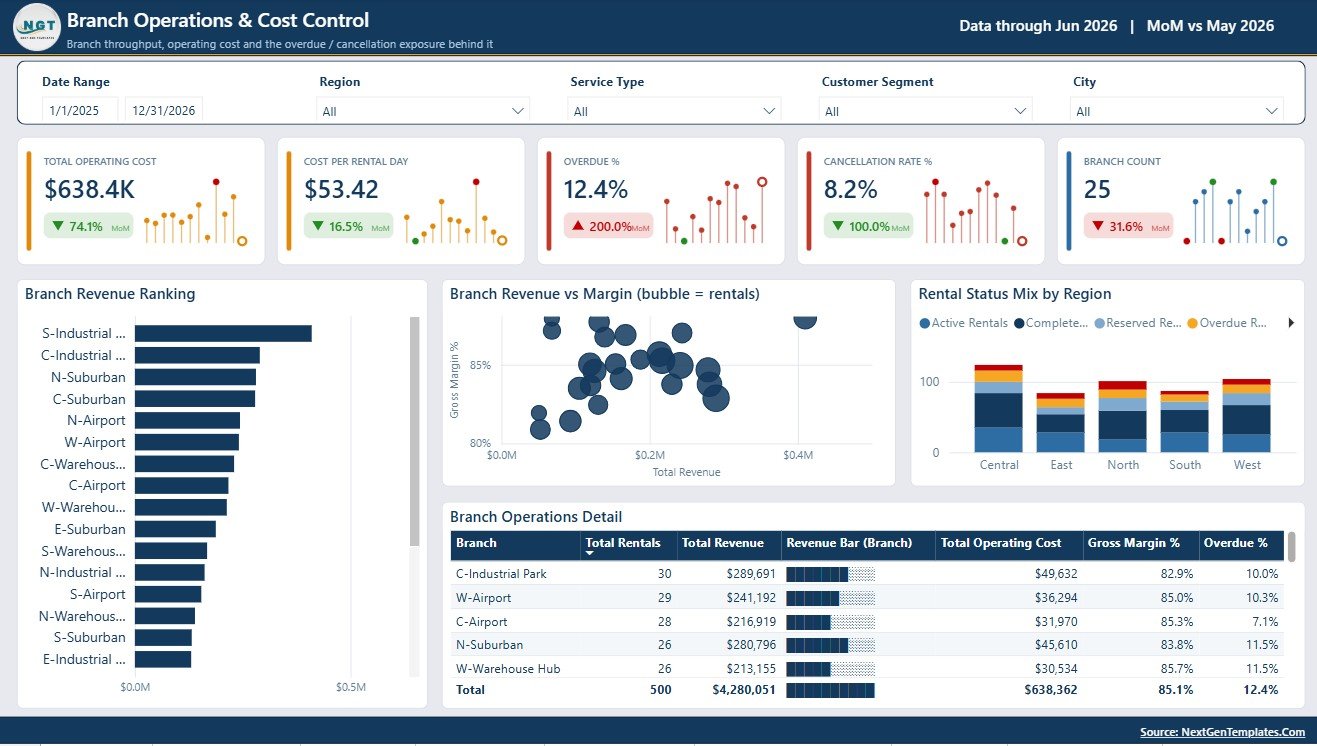Sort table by Gross Margin % header
Viewport: 1317px width, 746px height.
click(x=1141, y=543)
